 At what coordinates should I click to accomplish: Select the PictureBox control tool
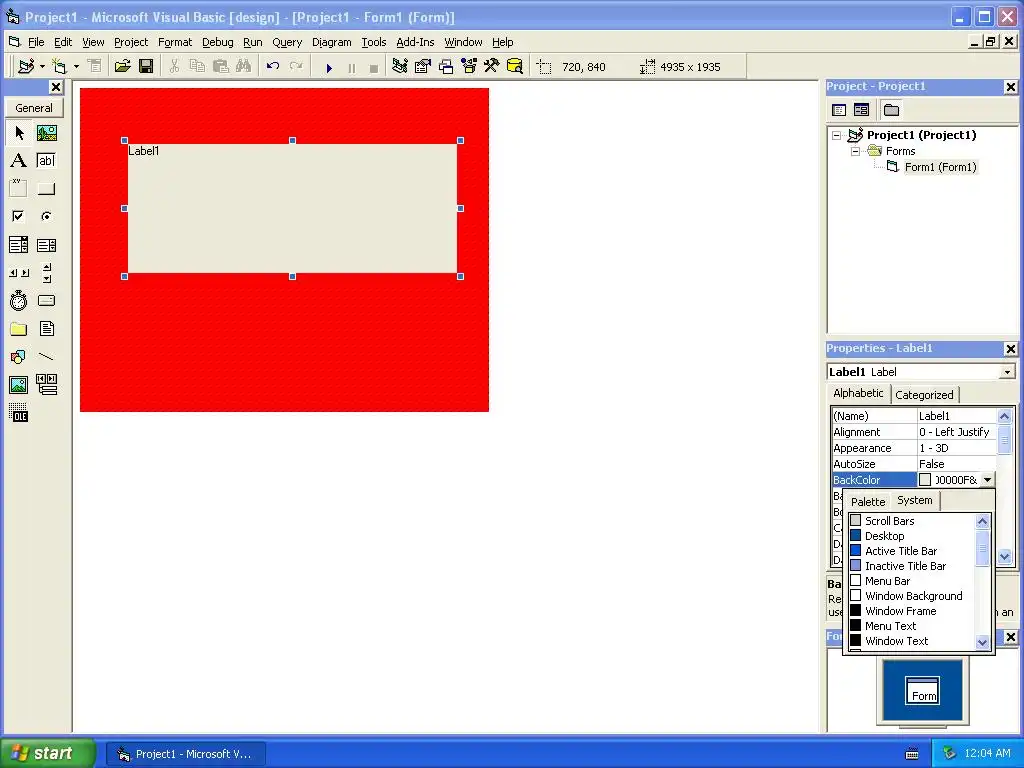pos(46,133)
